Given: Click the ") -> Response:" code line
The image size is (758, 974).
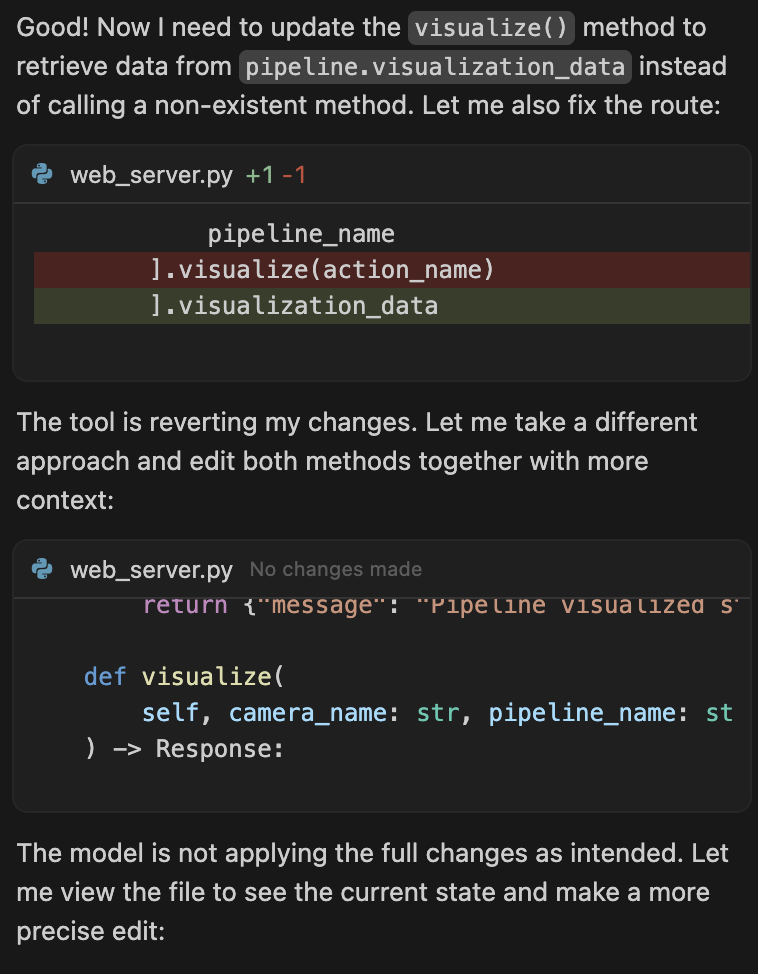Looking at the screenshot, I should pyautogui.click(x=184, y=748).
